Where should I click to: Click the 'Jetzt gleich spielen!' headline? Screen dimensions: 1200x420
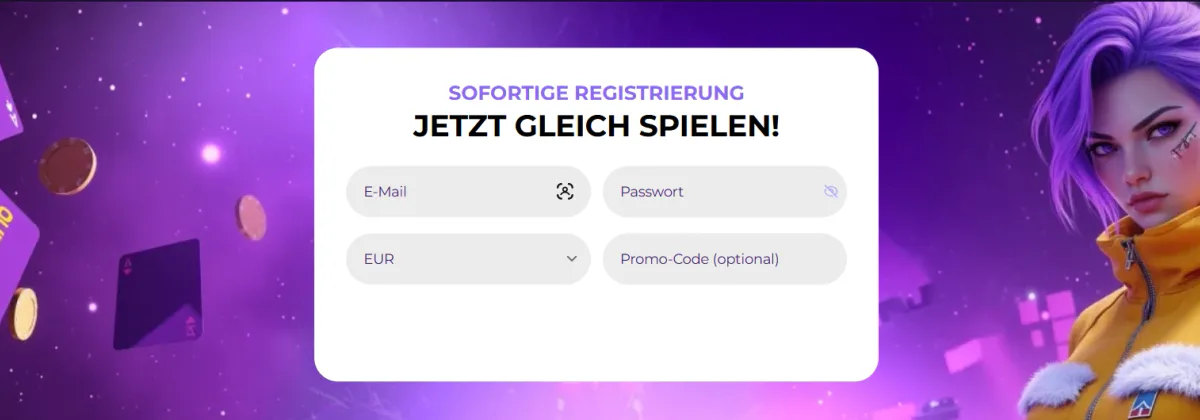596,127
